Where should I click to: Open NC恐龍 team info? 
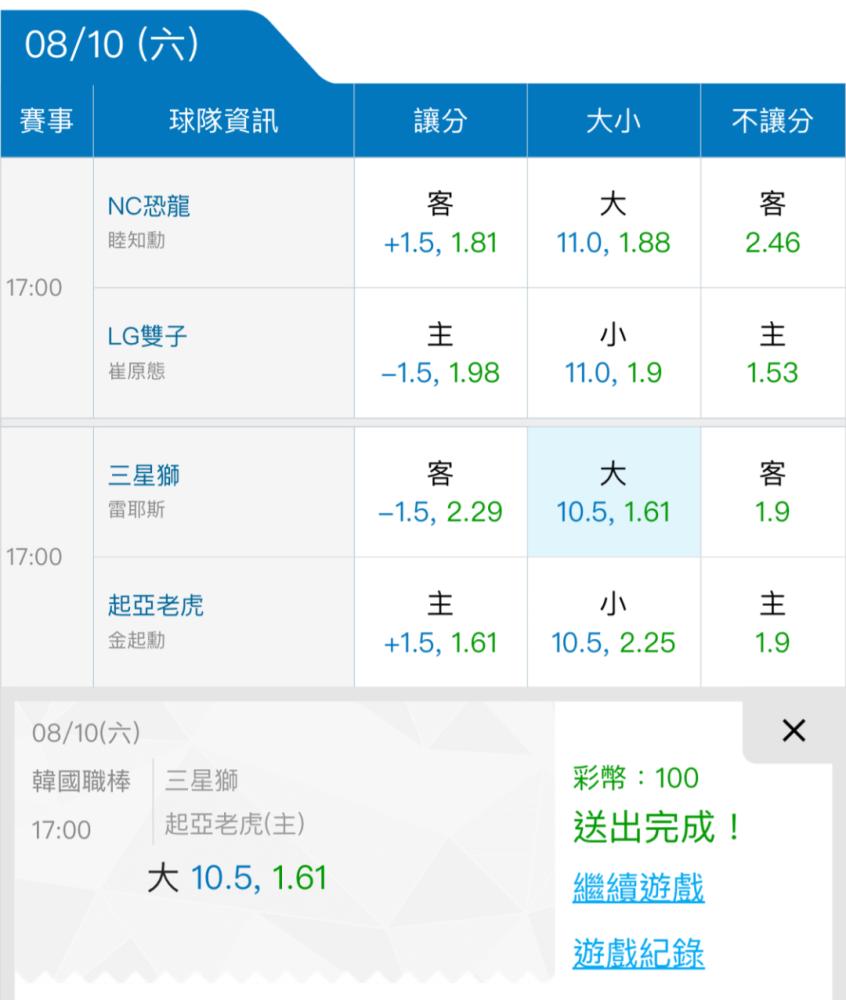pyautogui.click(x=149, y=206)
